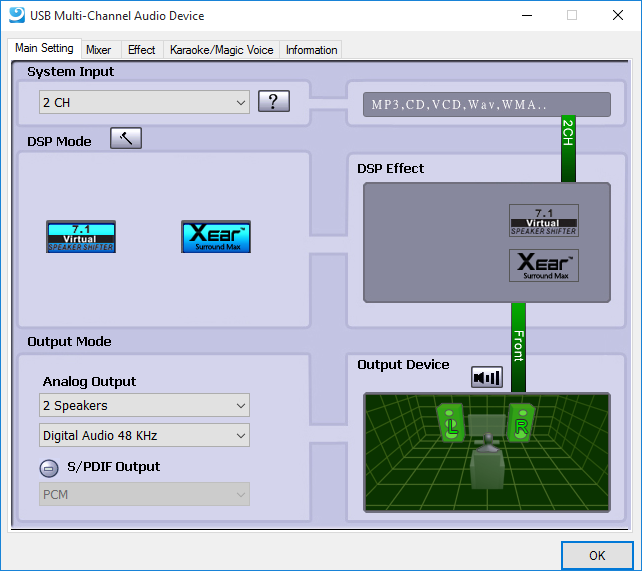
Task: Enable 7.1 Virtual Speaker Shifter mode
Action: pos(81,237)
